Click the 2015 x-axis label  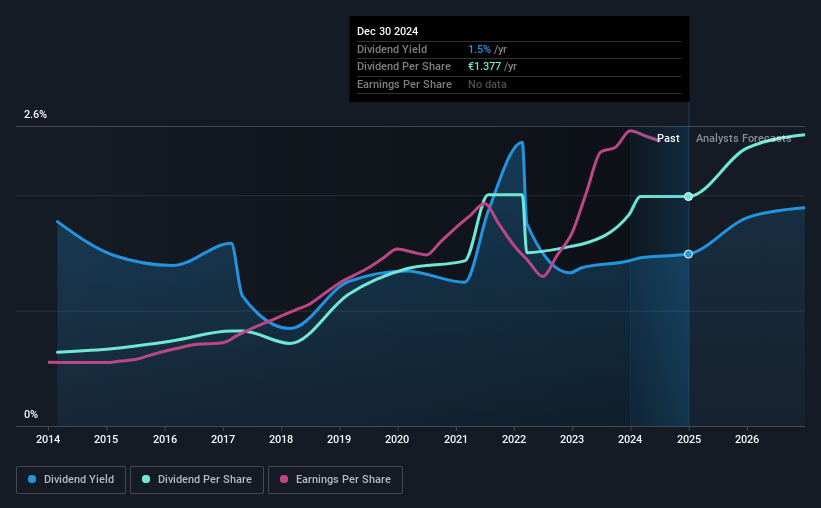point(106,439)
